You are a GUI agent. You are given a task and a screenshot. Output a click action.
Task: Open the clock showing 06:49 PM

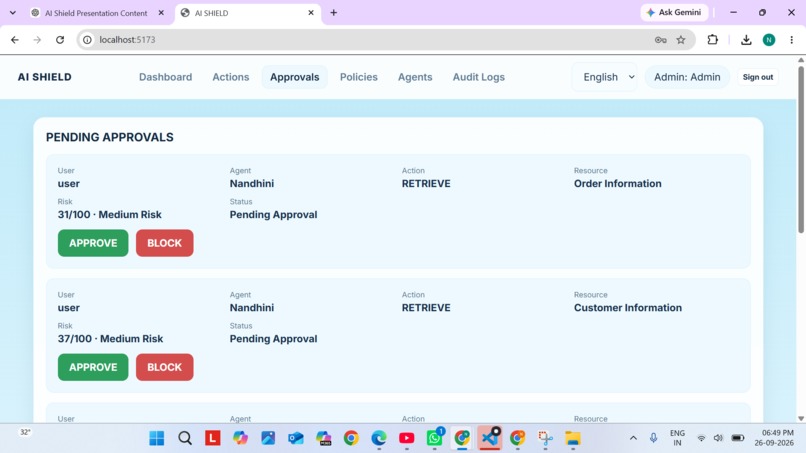coord(774,438)
